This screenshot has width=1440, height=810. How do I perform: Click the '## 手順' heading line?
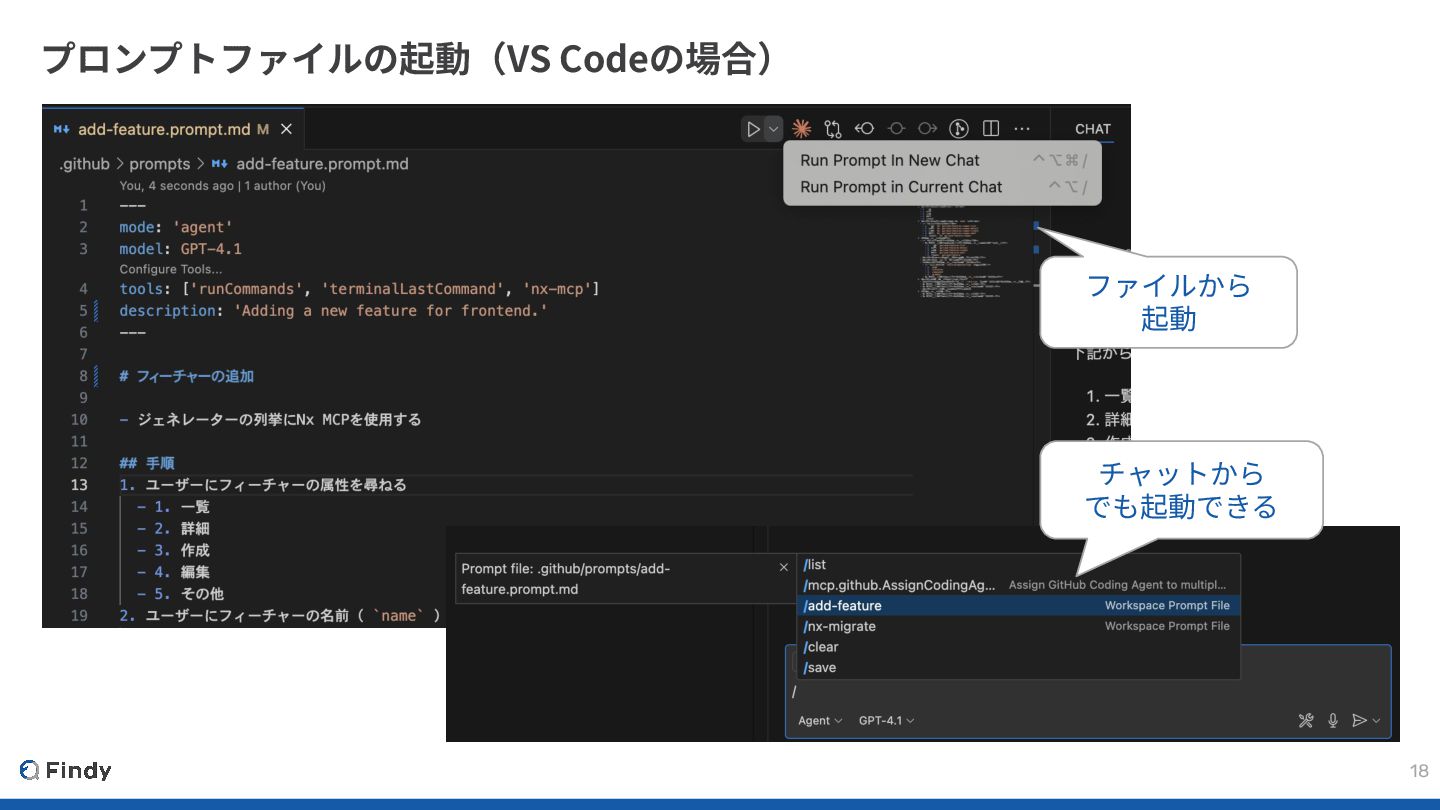pos(147,463)
